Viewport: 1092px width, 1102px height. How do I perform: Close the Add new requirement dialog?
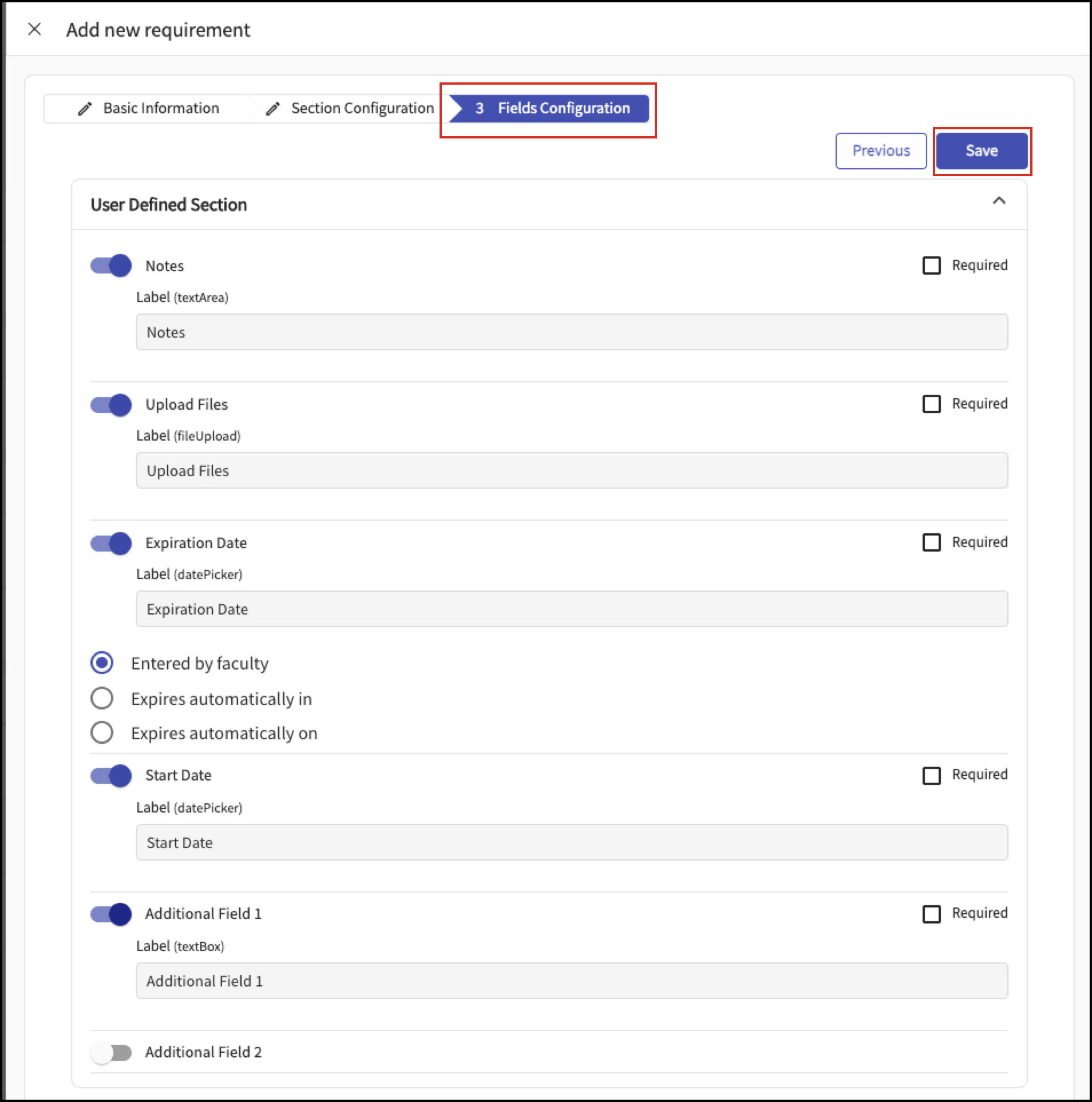(34, 29)
